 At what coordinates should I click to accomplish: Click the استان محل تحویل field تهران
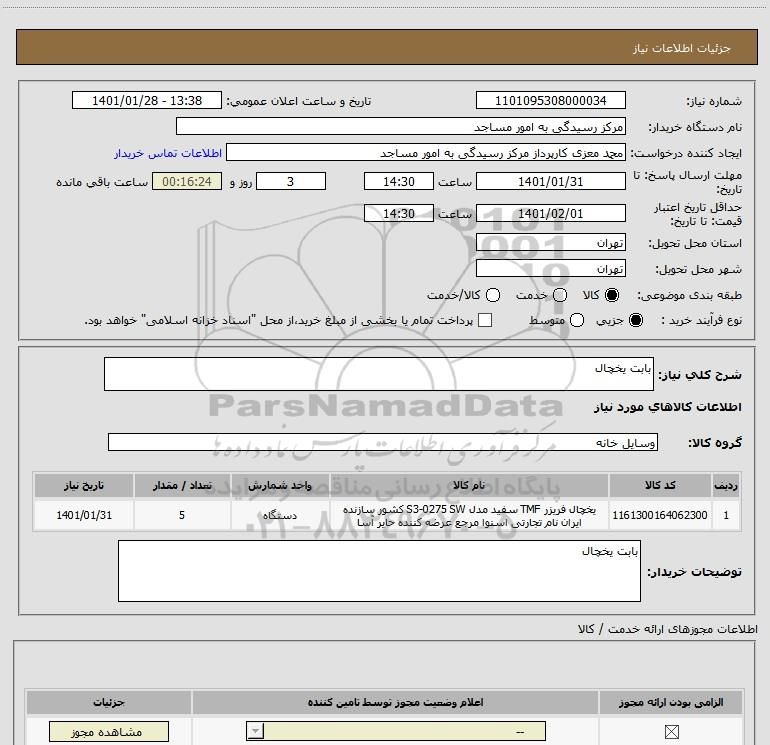click(x=550, y=242)
